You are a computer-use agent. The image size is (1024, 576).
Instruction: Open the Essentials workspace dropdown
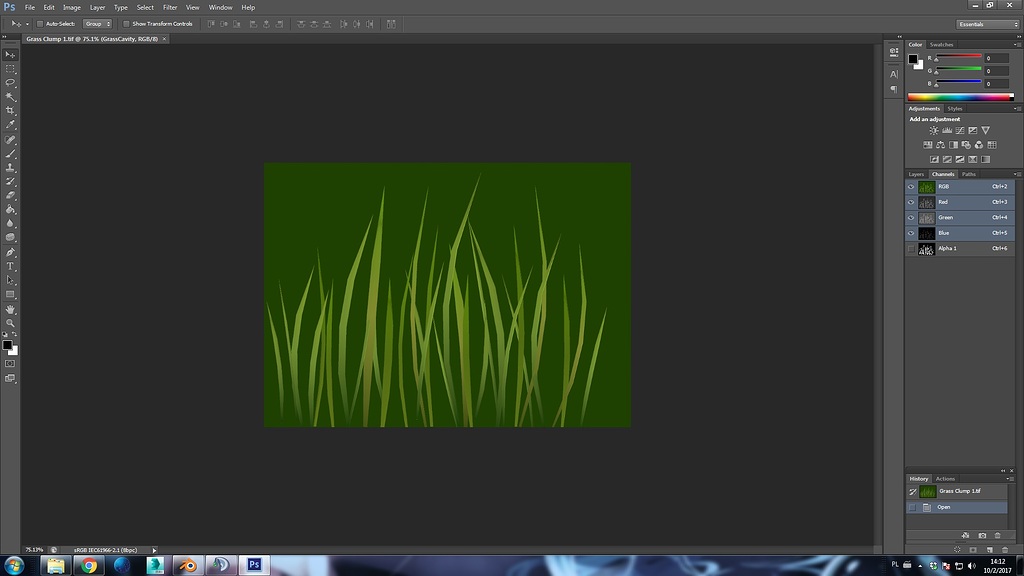987,24
